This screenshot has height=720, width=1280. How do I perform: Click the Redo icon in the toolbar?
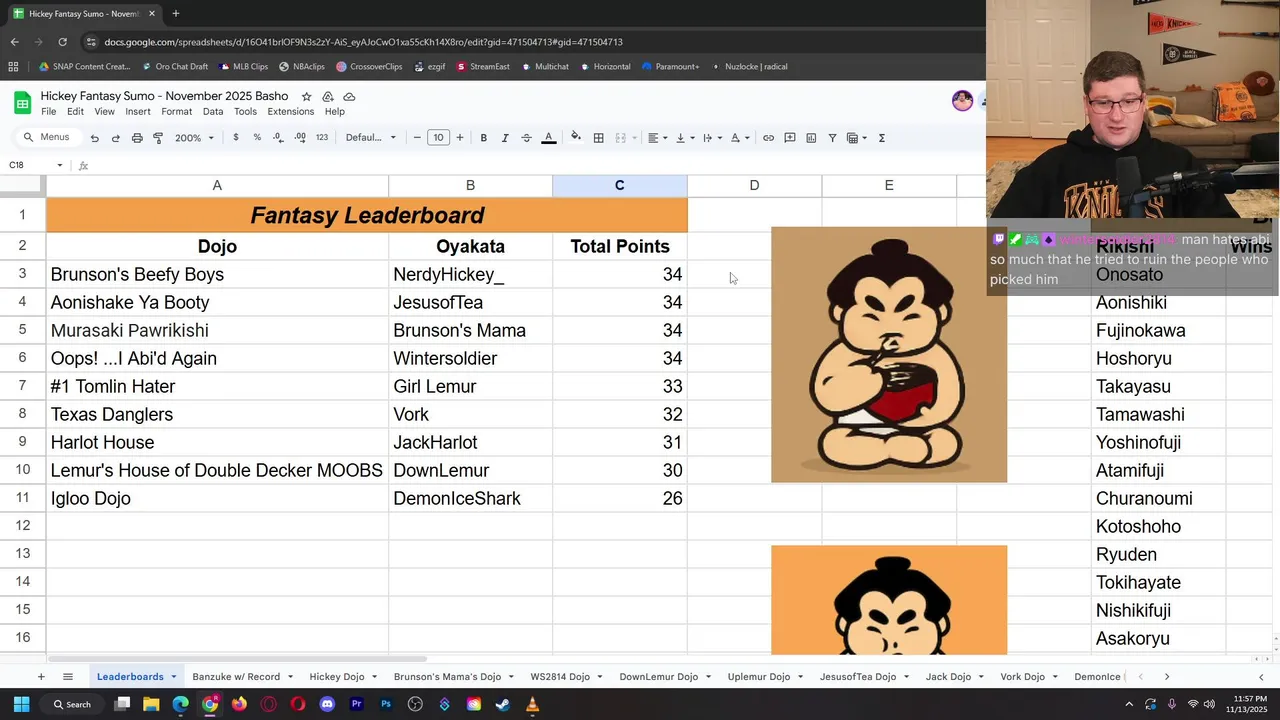point(115,138)
